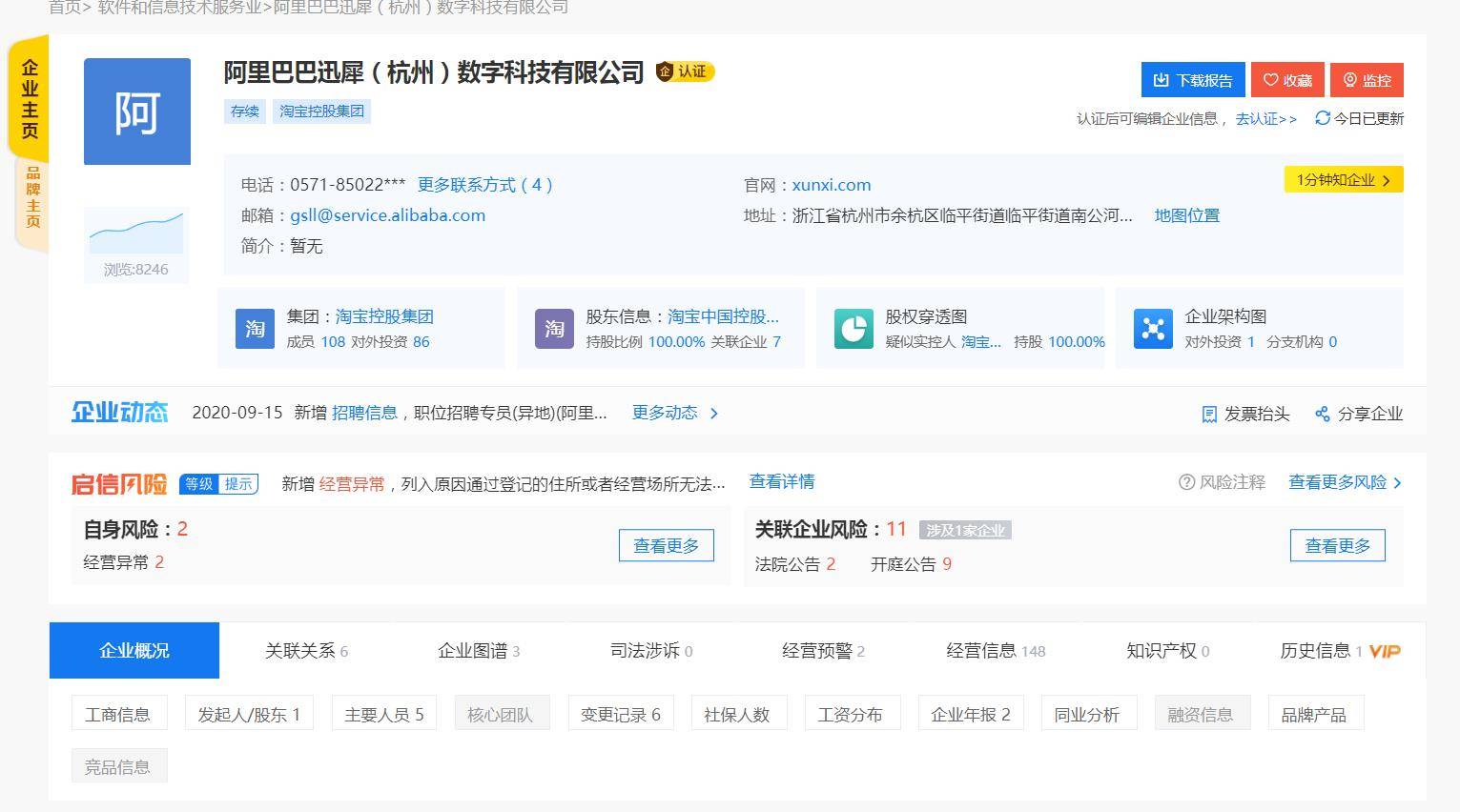Click the 法院公告 2 item
This screenshot has height=812, width=1460.
795,564
